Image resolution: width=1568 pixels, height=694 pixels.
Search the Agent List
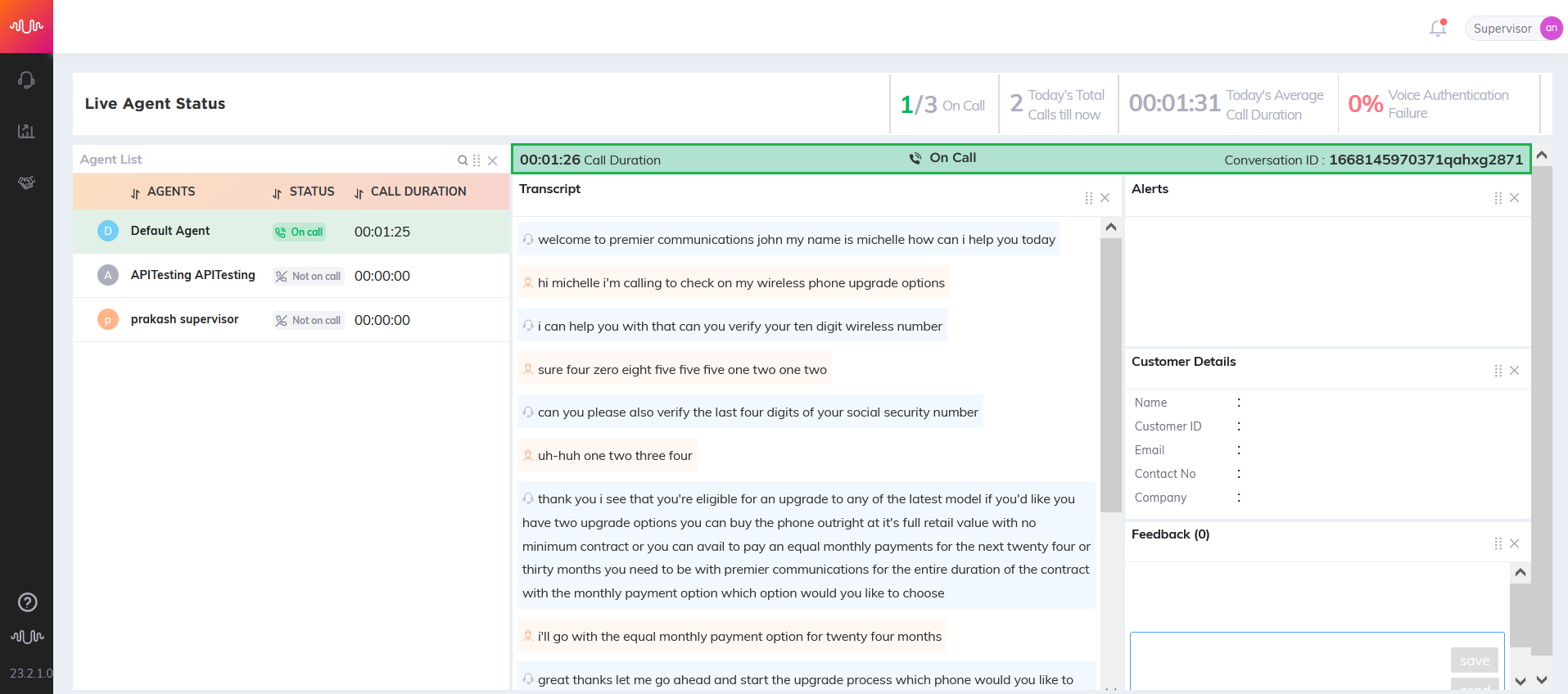[463, 160]
